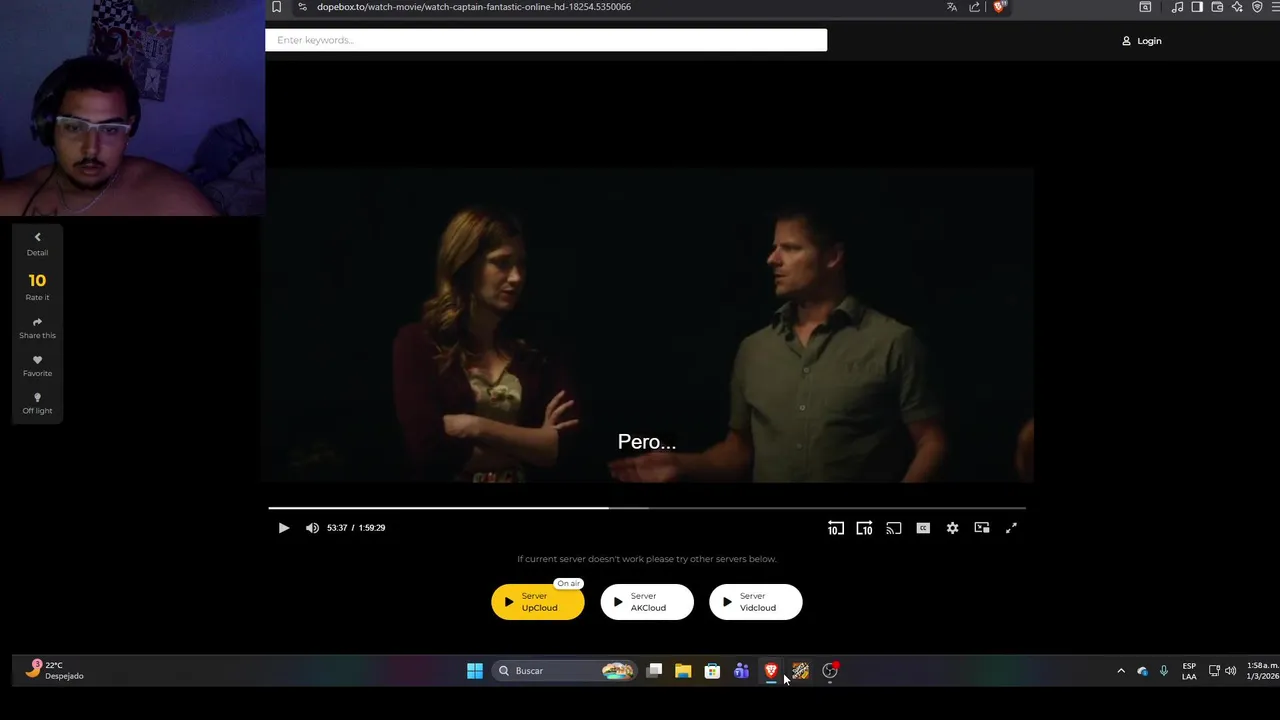Open network status tray icon

[x=1214, y=671]
